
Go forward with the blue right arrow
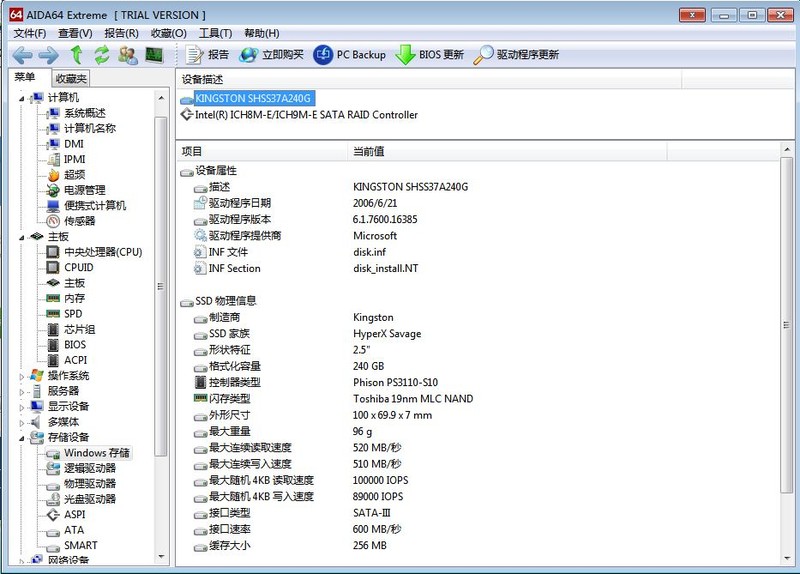[48, 55]
